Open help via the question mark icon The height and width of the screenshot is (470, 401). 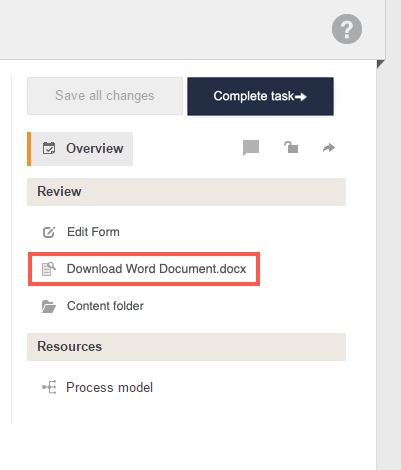click(347, 29)
